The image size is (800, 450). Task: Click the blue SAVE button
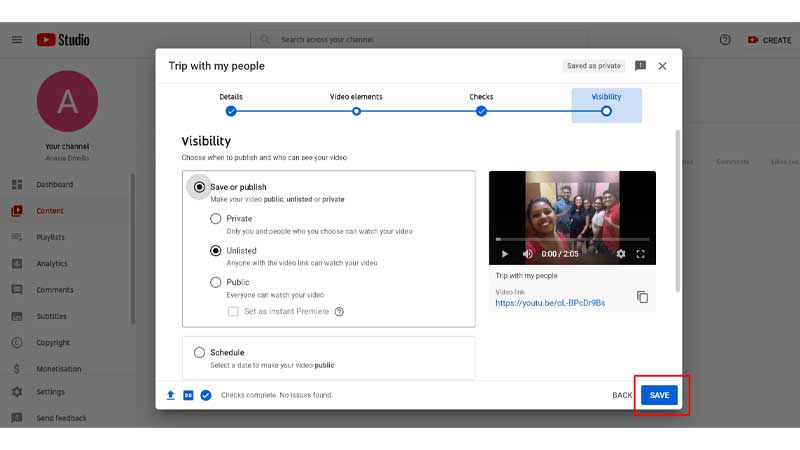[659, 395]
